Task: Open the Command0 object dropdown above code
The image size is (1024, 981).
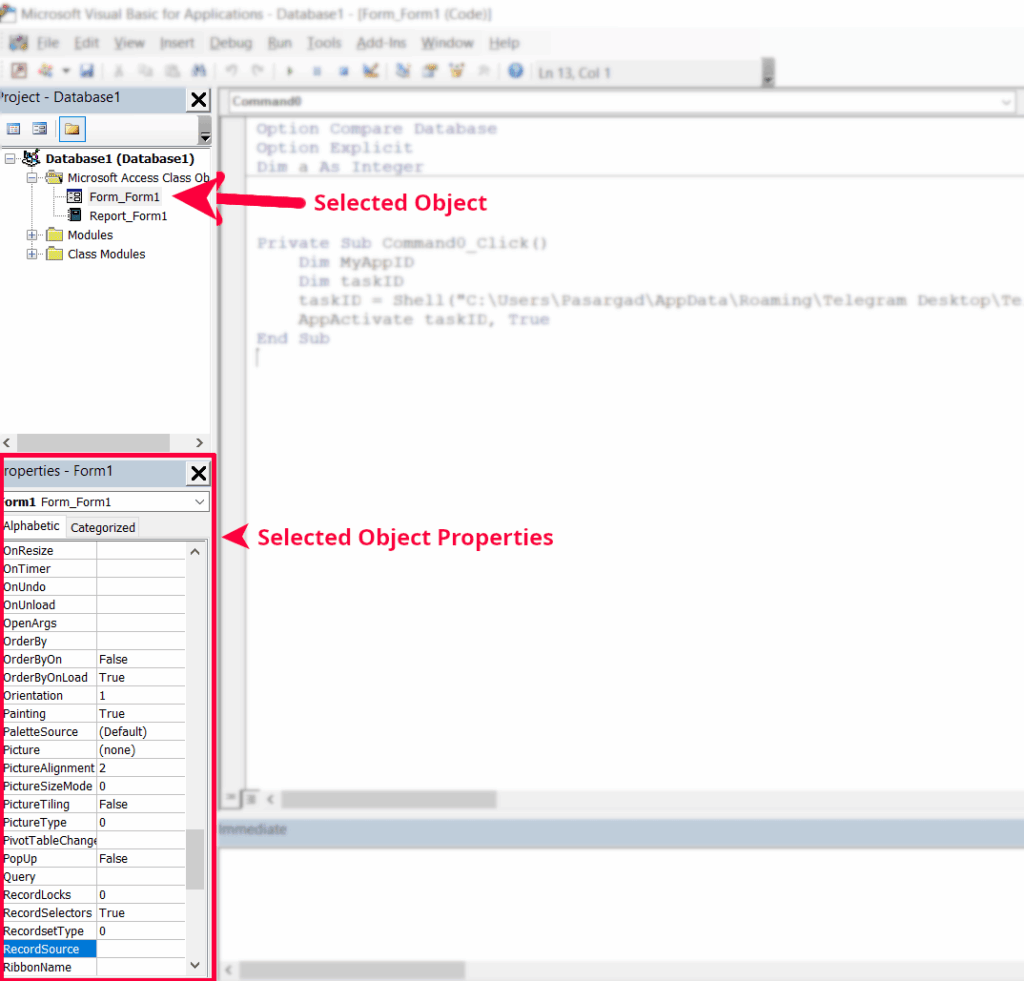Action: (x=1006, y=102)
